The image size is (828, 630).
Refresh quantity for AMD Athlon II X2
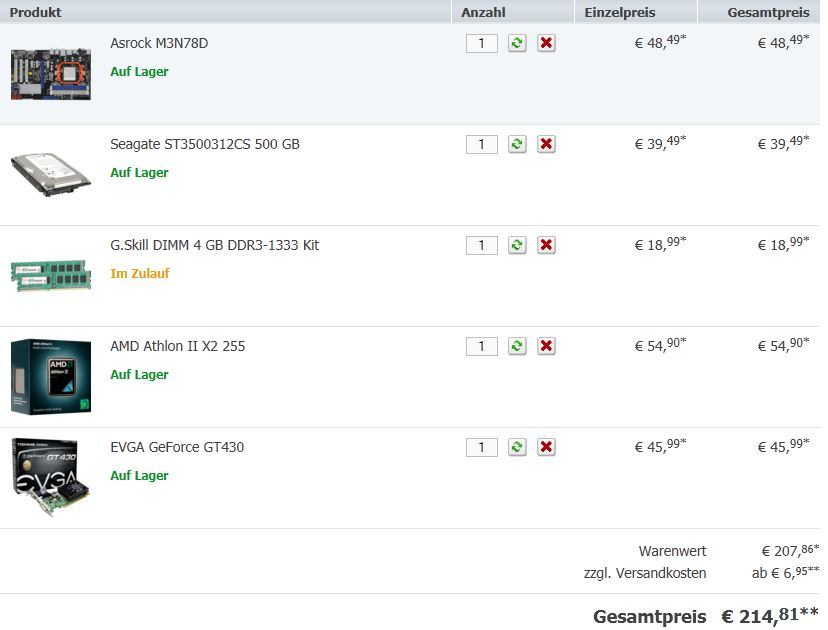click(517, 346)
